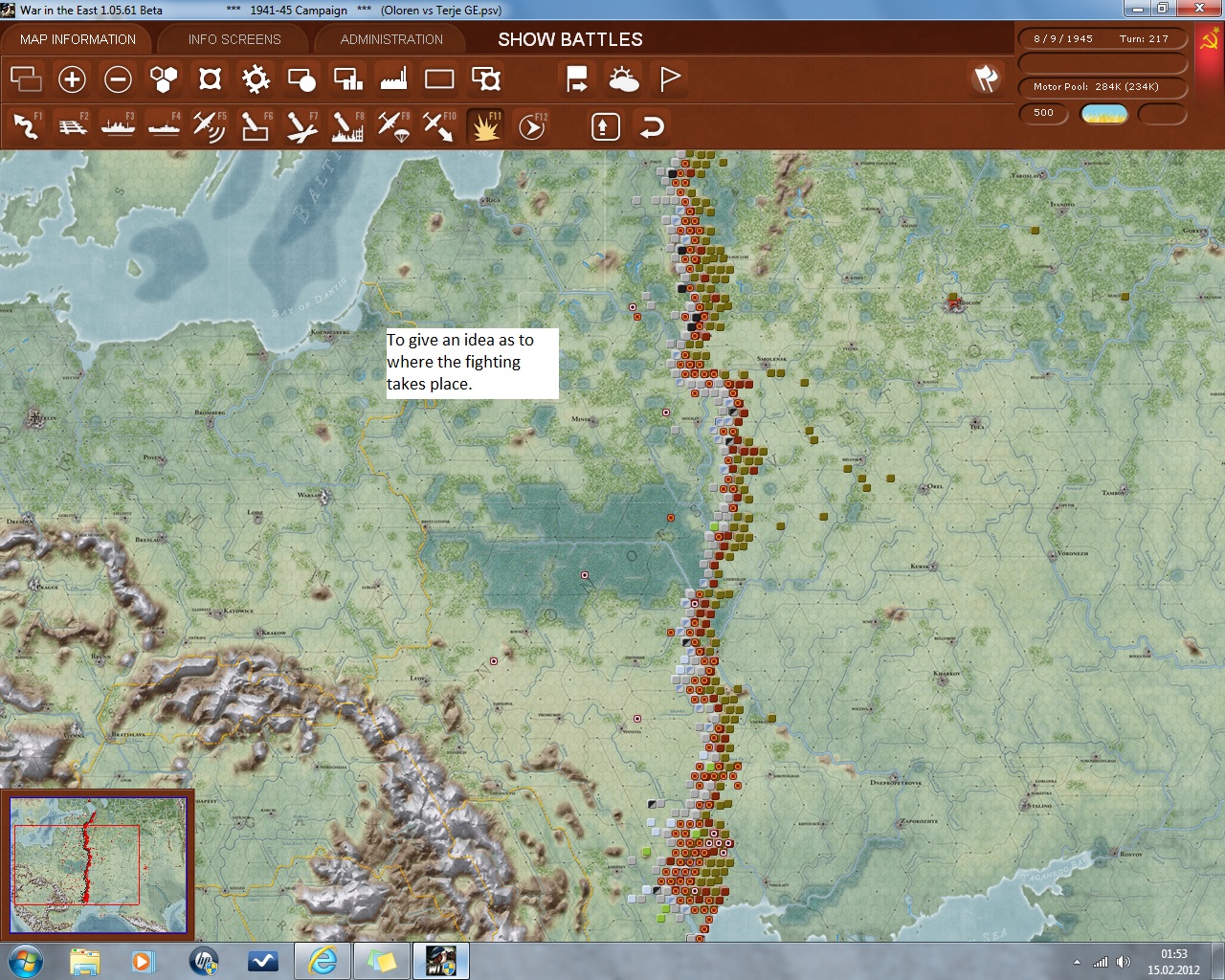The image size is (1225, 980).
Task: Select Move mode (F1)
Action: tap(26, 126)
